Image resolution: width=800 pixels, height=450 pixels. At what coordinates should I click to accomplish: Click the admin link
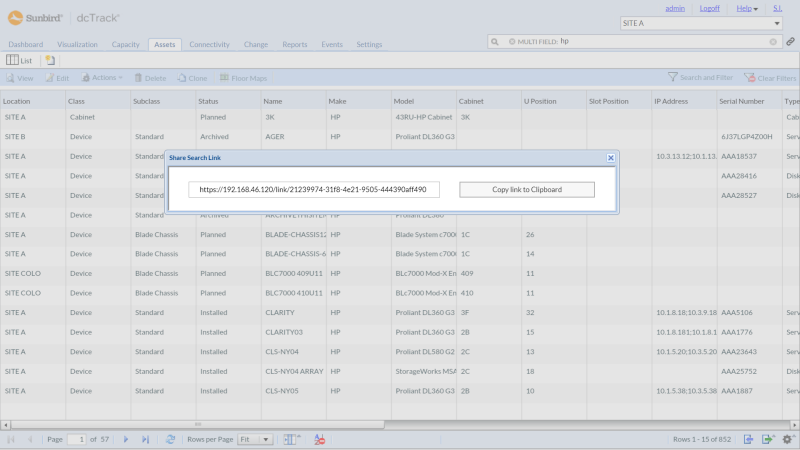pyautogui.click(x=675, y=8)
